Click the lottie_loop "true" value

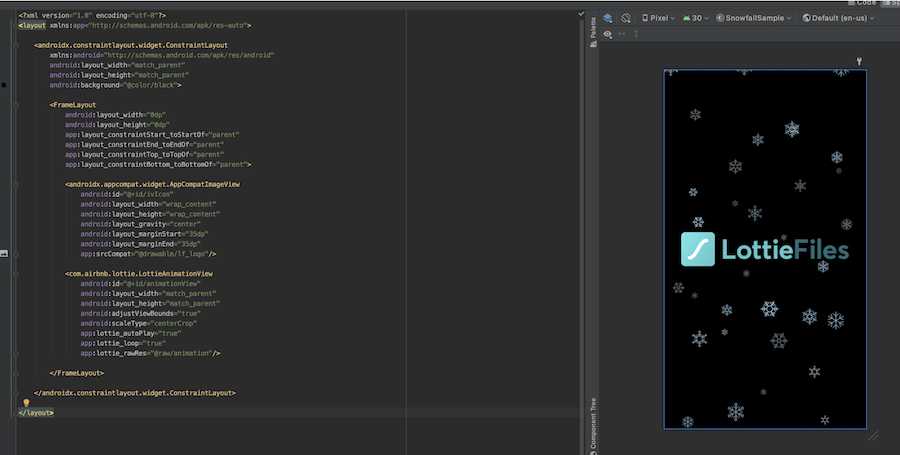click(154, 344)
